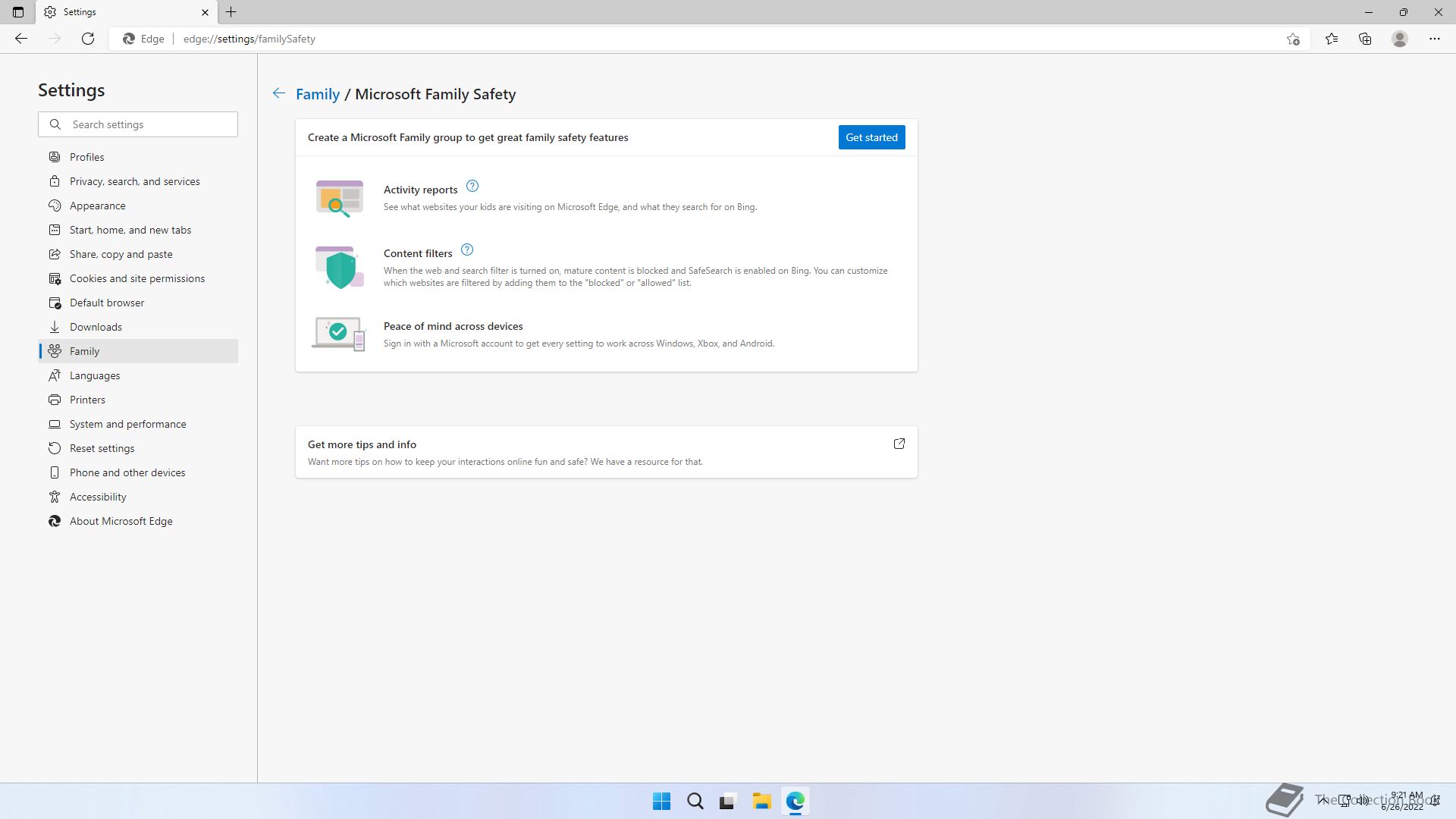Screen dimensions: 1456x819
Task: Open Share, copy and paste section
Action: pyautogui.click(x=138, y=254)
